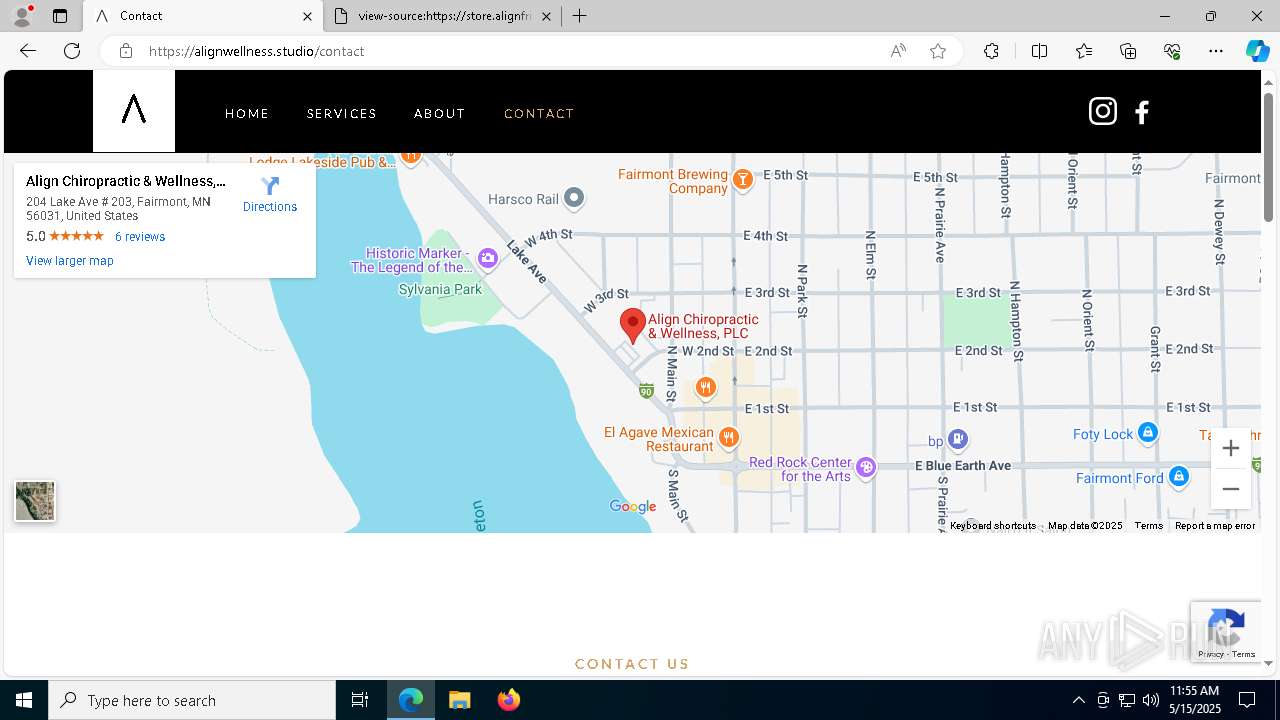Viewport: 1280px width, 720px height.
Task: Close the view-source tab
Action: click(x=547, y=16)
